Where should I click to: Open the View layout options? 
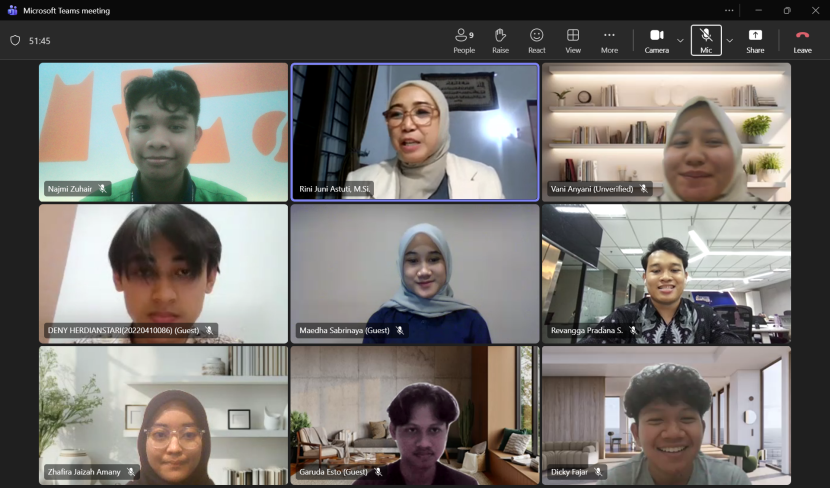point(573,40)
